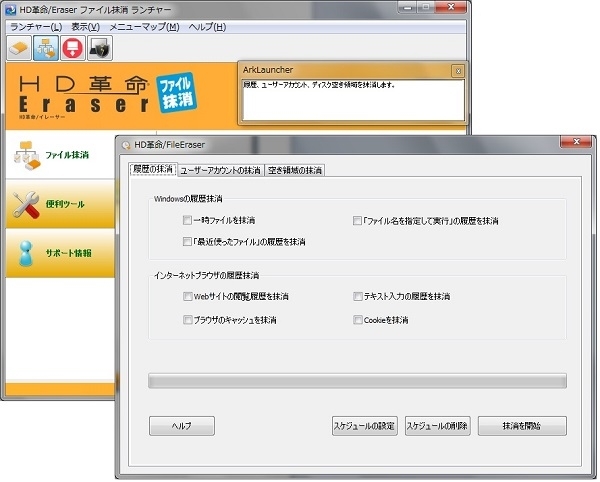Screen dimensions: 600x482
Task: Click the red download arrow toolbar icon
Action: pyautogui.click(x=73, y=48)
